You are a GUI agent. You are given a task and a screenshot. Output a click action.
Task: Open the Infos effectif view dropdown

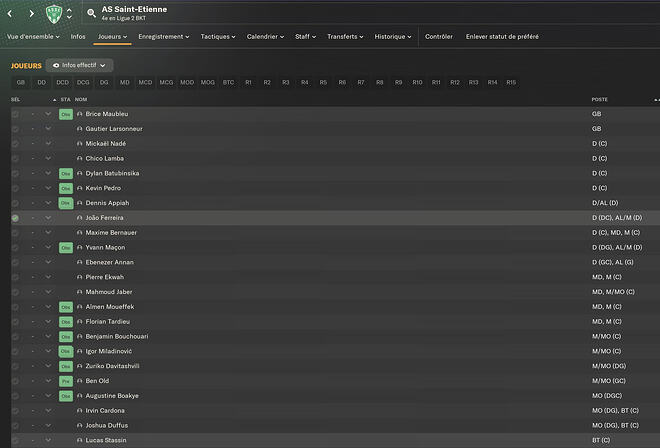79,65
